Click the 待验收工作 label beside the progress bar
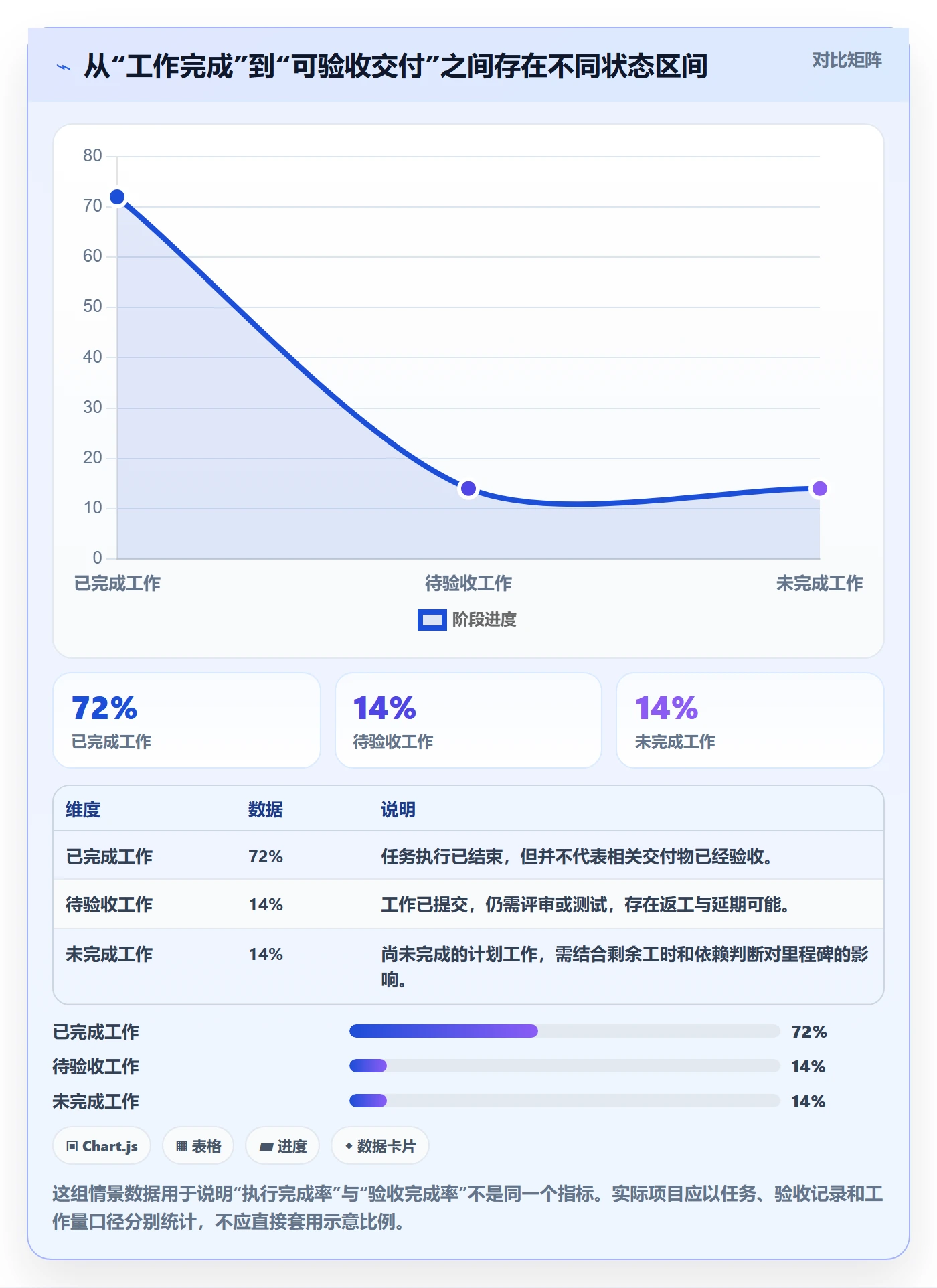The width and height of the screenshot is (937, 1288). point(96,1066)
